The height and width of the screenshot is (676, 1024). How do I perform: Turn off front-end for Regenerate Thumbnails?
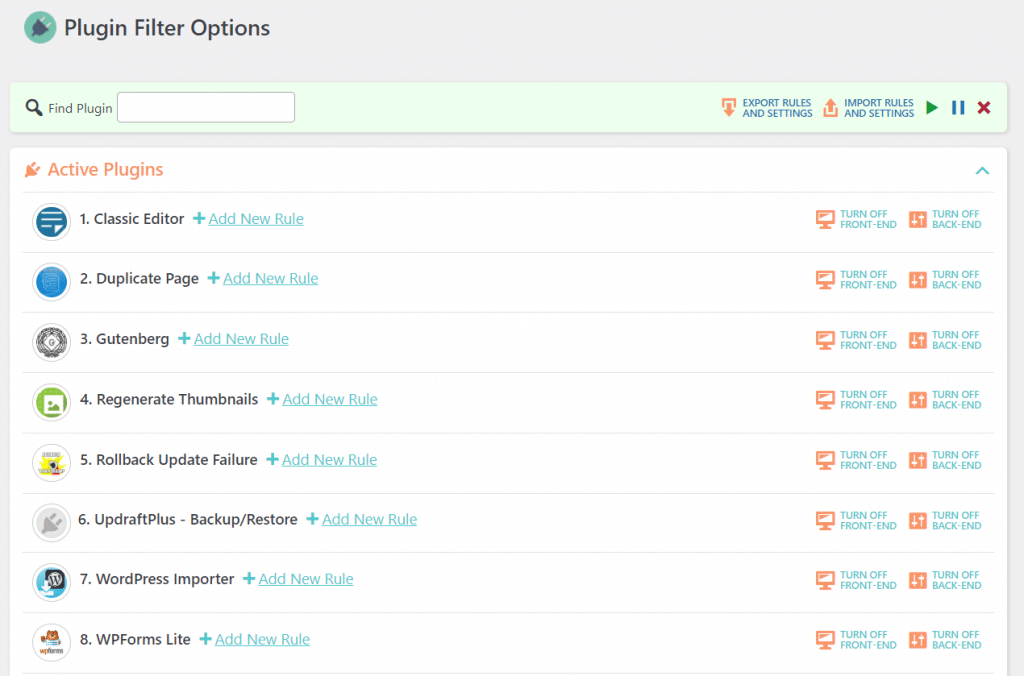pyautogui.click(x=856, y=400)
